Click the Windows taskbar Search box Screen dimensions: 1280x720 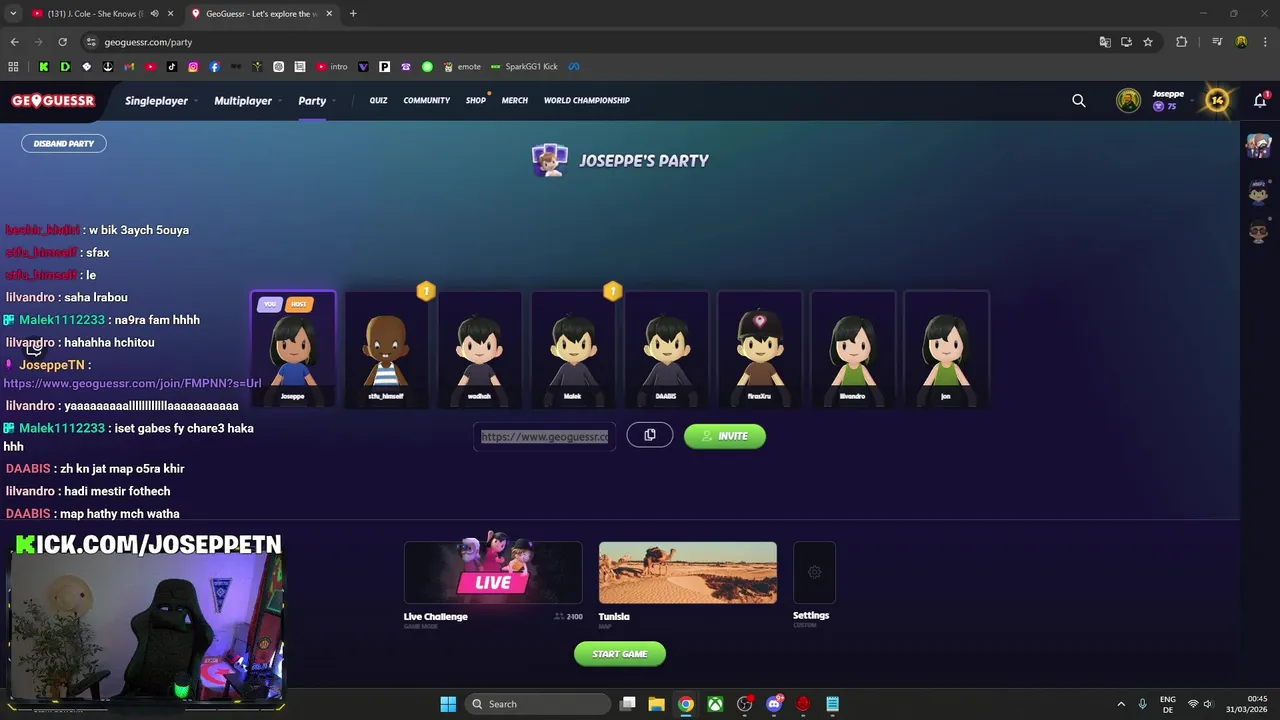[540, 704]
